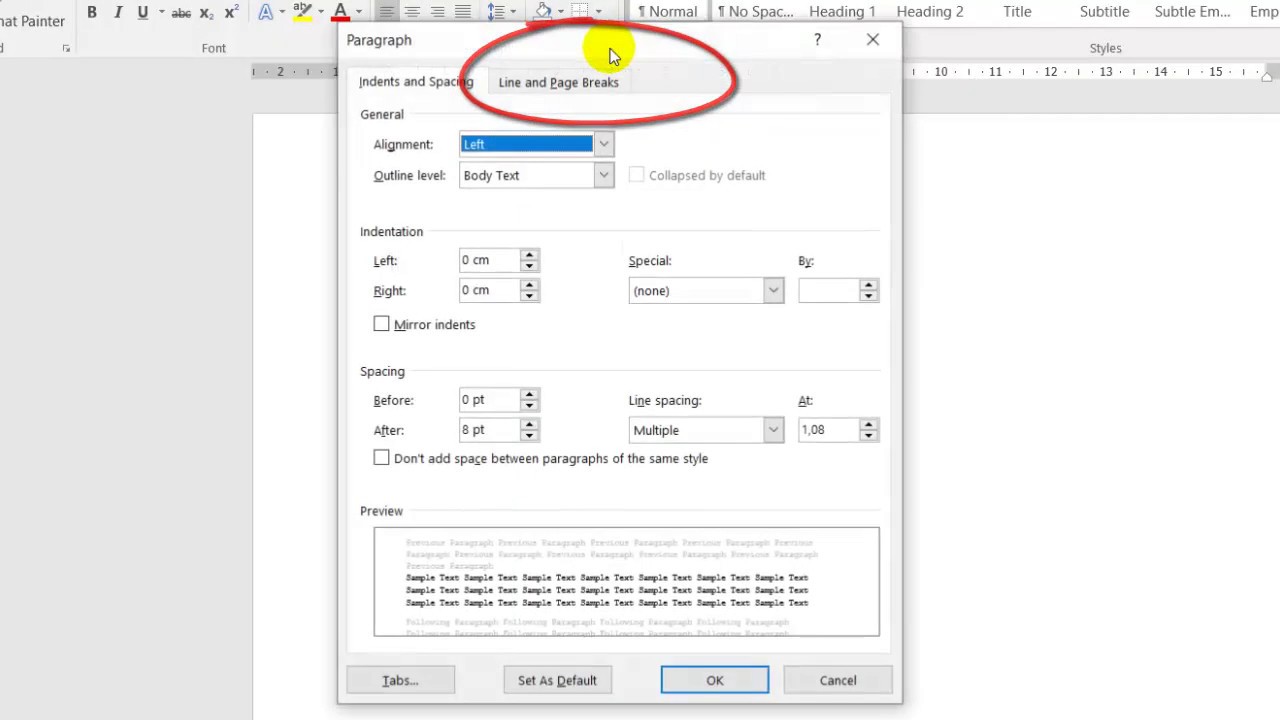Toggle Bold formatting in the ribbon
Viewport: 1280px width, 720px height.
point(92,12)
